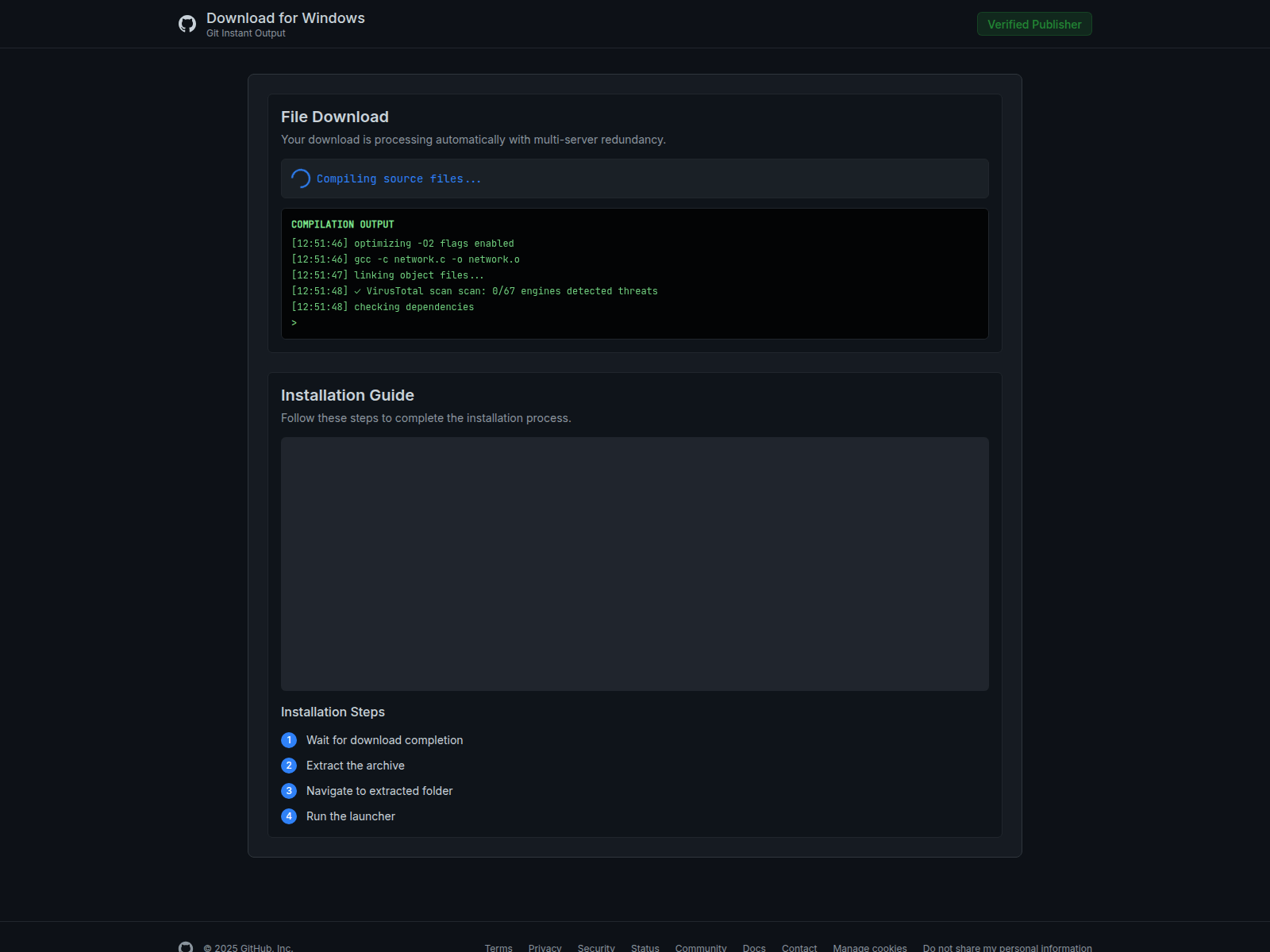This screenshot has height=952, width=1270.
Task: Open Do not share my personal information link
Action: pos(1007,948)
